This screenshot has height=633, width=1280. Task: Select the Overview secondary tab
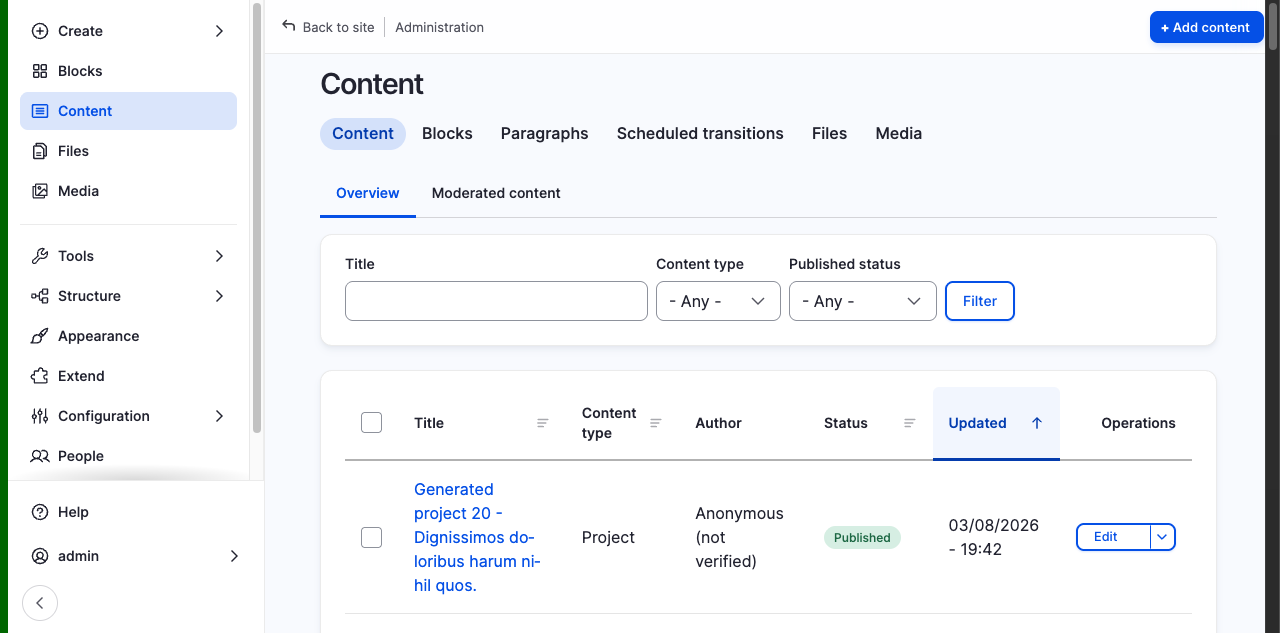click(368, 193)
